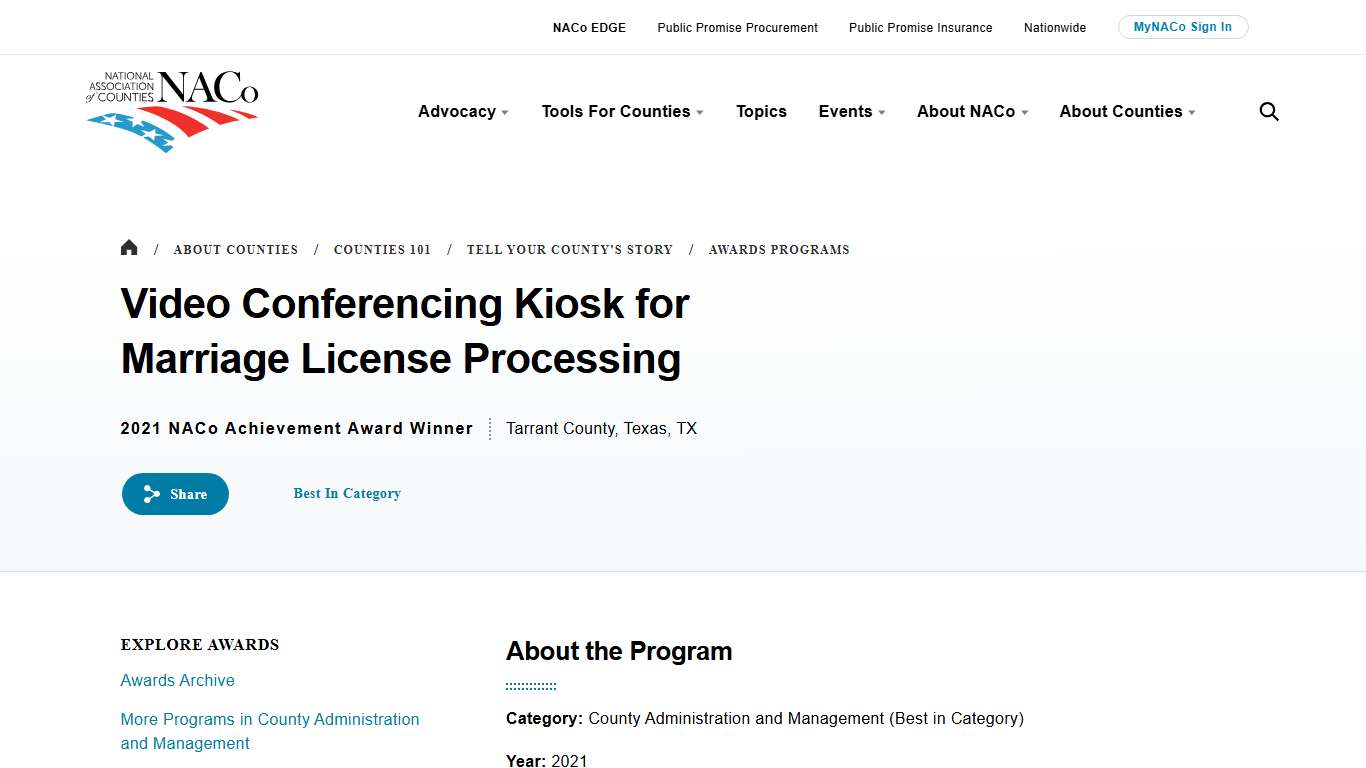This screenshot has width=1366, height=768.
Task: Open Best In Category link
Action: click(x=347, y=493)
